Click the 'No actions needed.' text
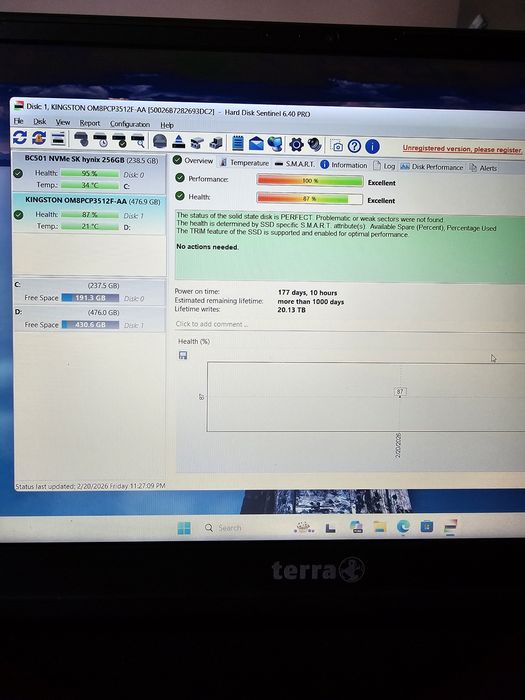Screen dimensions: 525x700 click(208, 247)
